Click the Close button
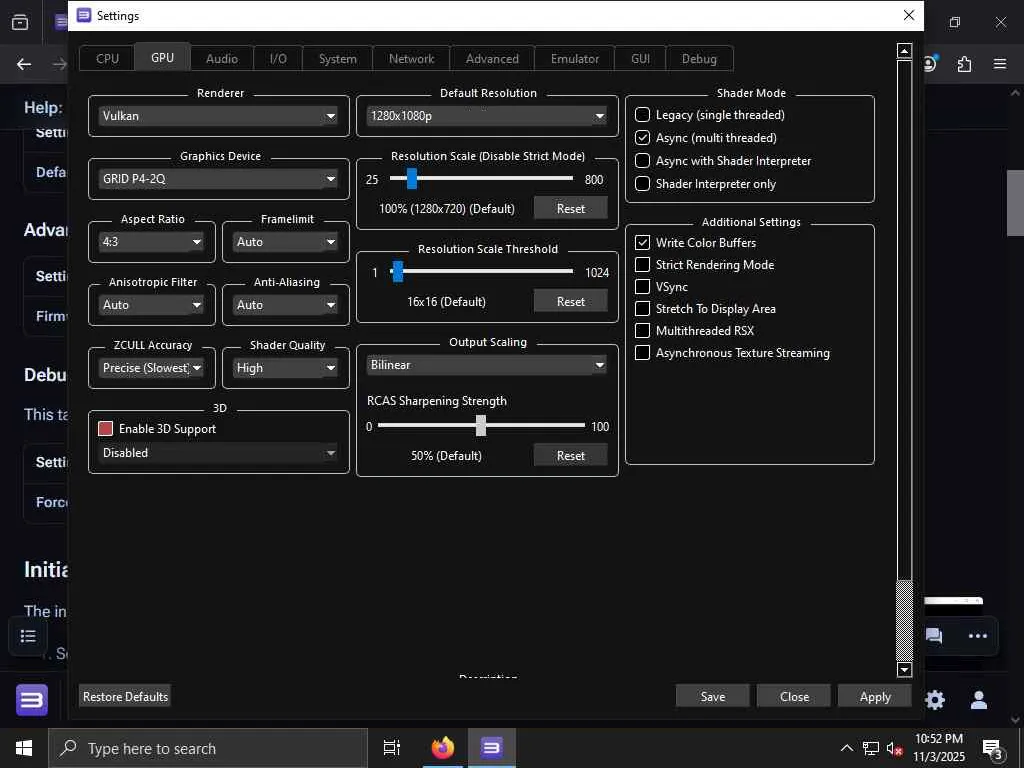 pyautogui.click(x=794, y=697)
